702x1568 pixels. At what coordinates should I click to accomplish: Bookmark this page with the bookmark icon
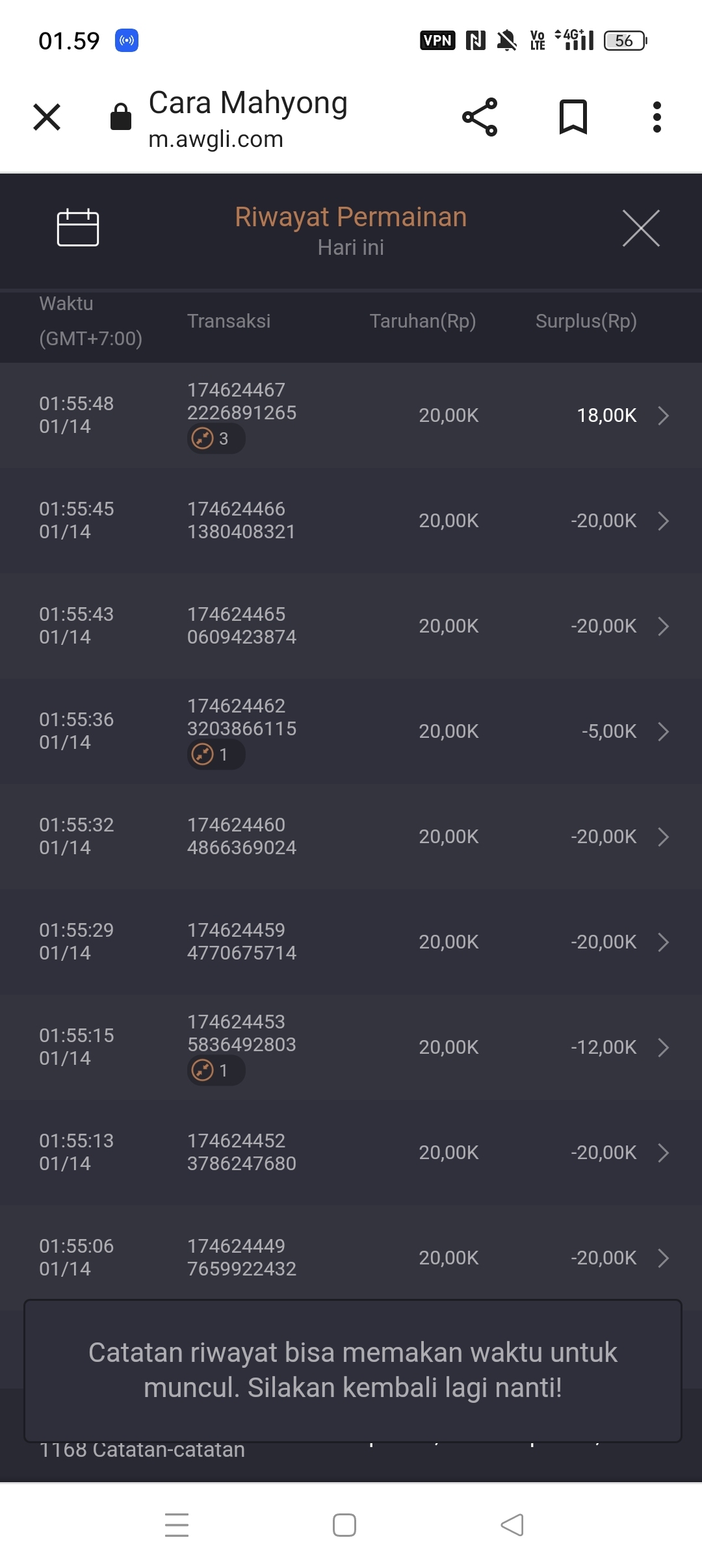(x=573, y=118)
